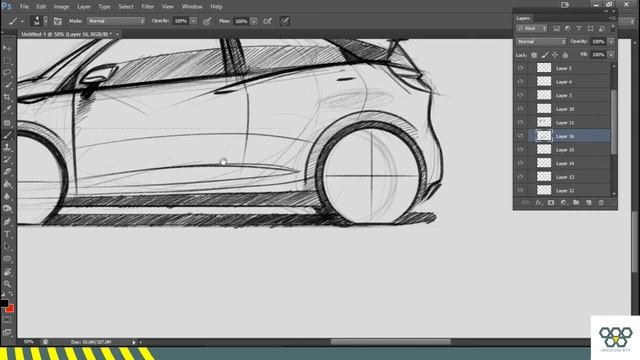Screen dimensions: 640x360
Task: Open the layer Fill slider arrow
Action: (x=611, y=55)
